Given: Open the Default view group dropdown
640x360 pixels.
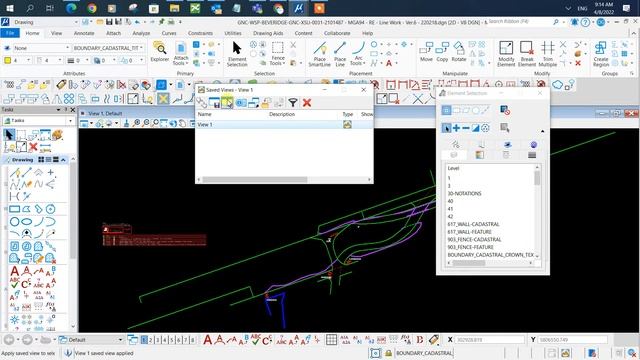Looking at the screenshot, I should pos(91,340).
